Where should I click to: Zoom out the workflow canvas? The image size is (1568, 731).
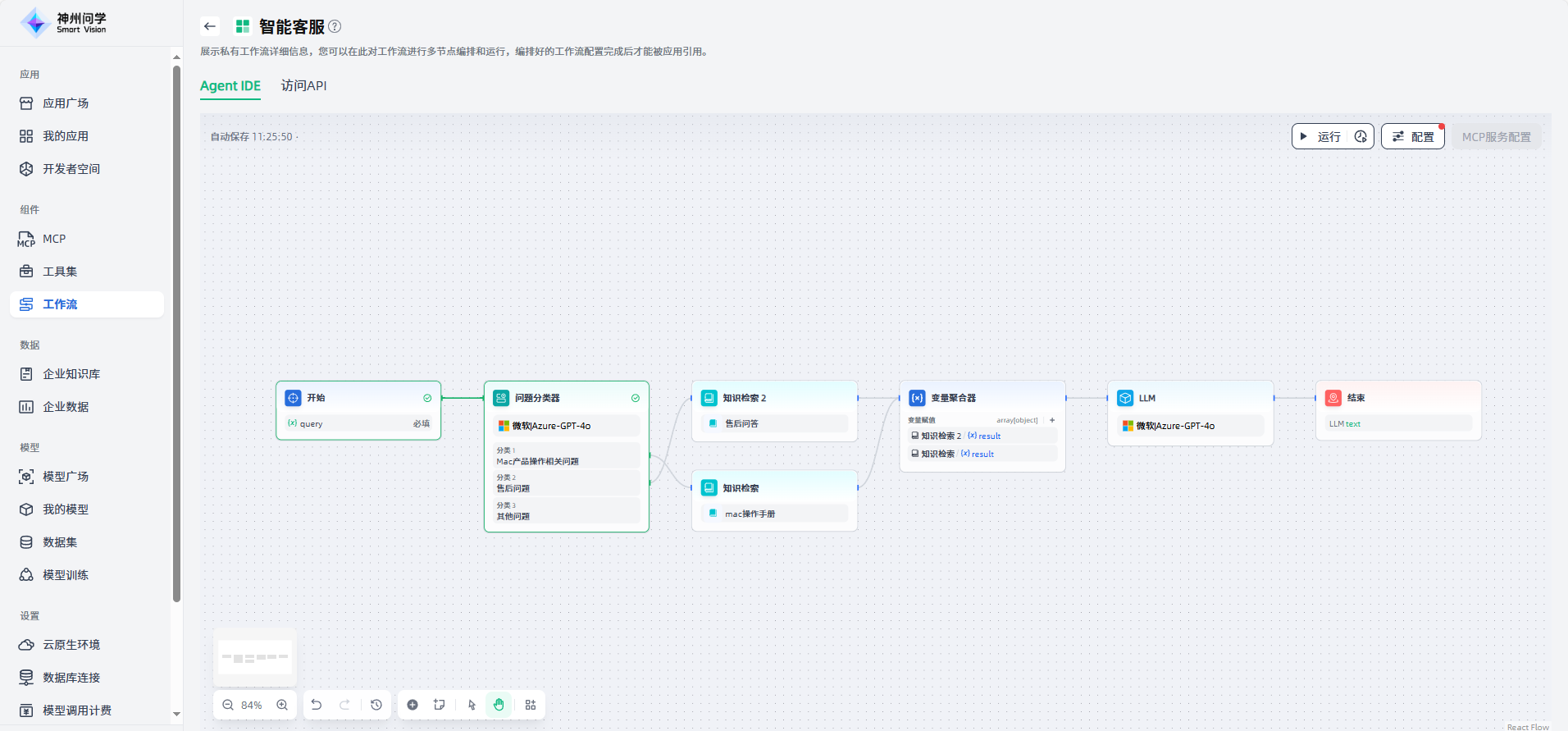tap(228, 705)
